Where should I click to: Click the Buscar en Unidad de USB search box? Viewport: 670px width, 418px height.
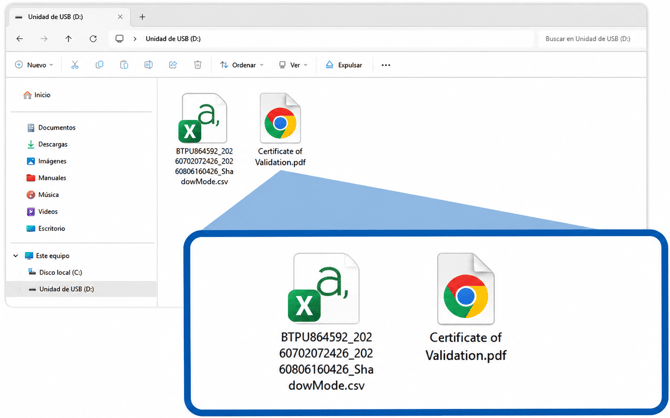click(x=591, y=38)
